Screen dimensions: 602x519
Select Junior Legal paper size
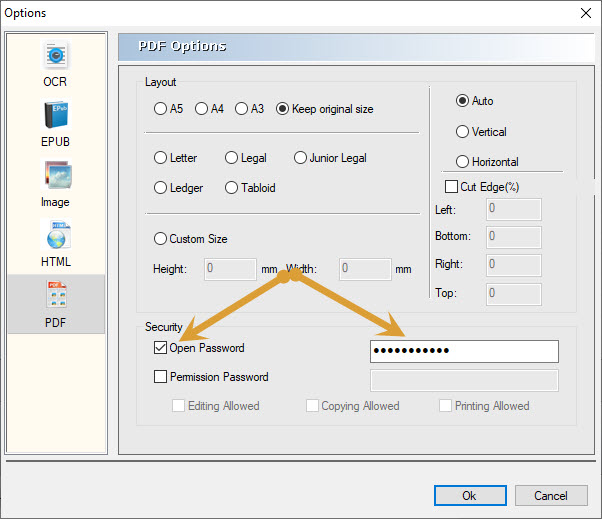pos(300,158)
